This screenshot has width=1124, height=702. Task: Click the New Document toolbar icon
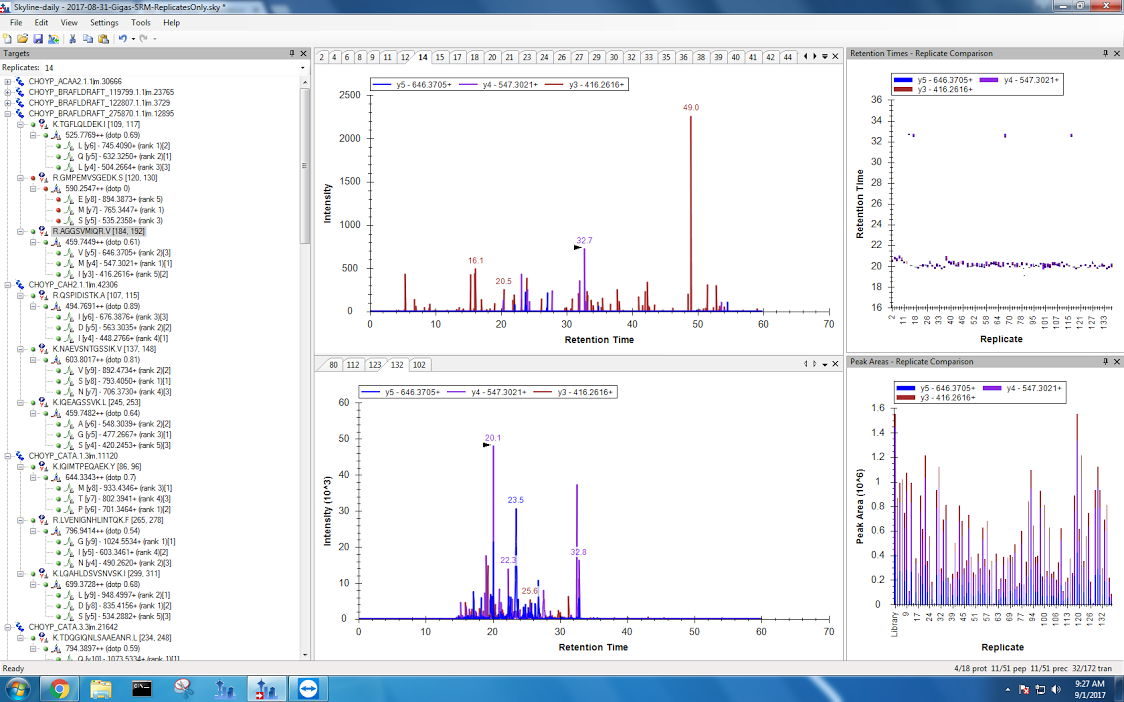[8, 38]
